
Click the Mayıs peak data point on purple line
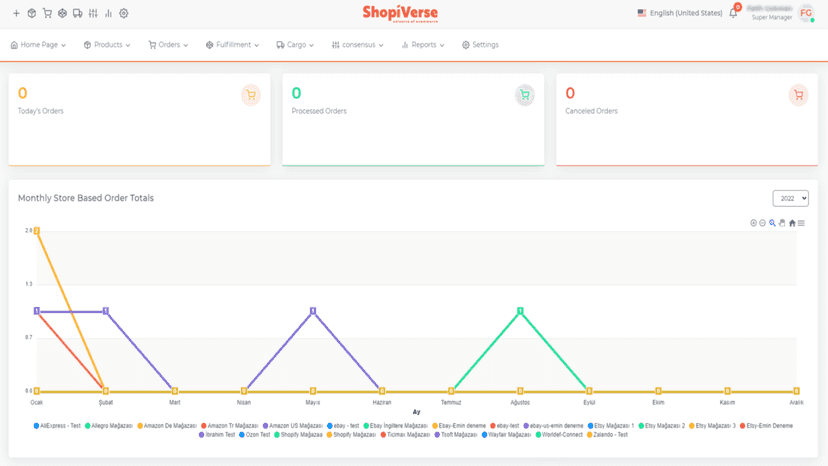tap(313, 311)
